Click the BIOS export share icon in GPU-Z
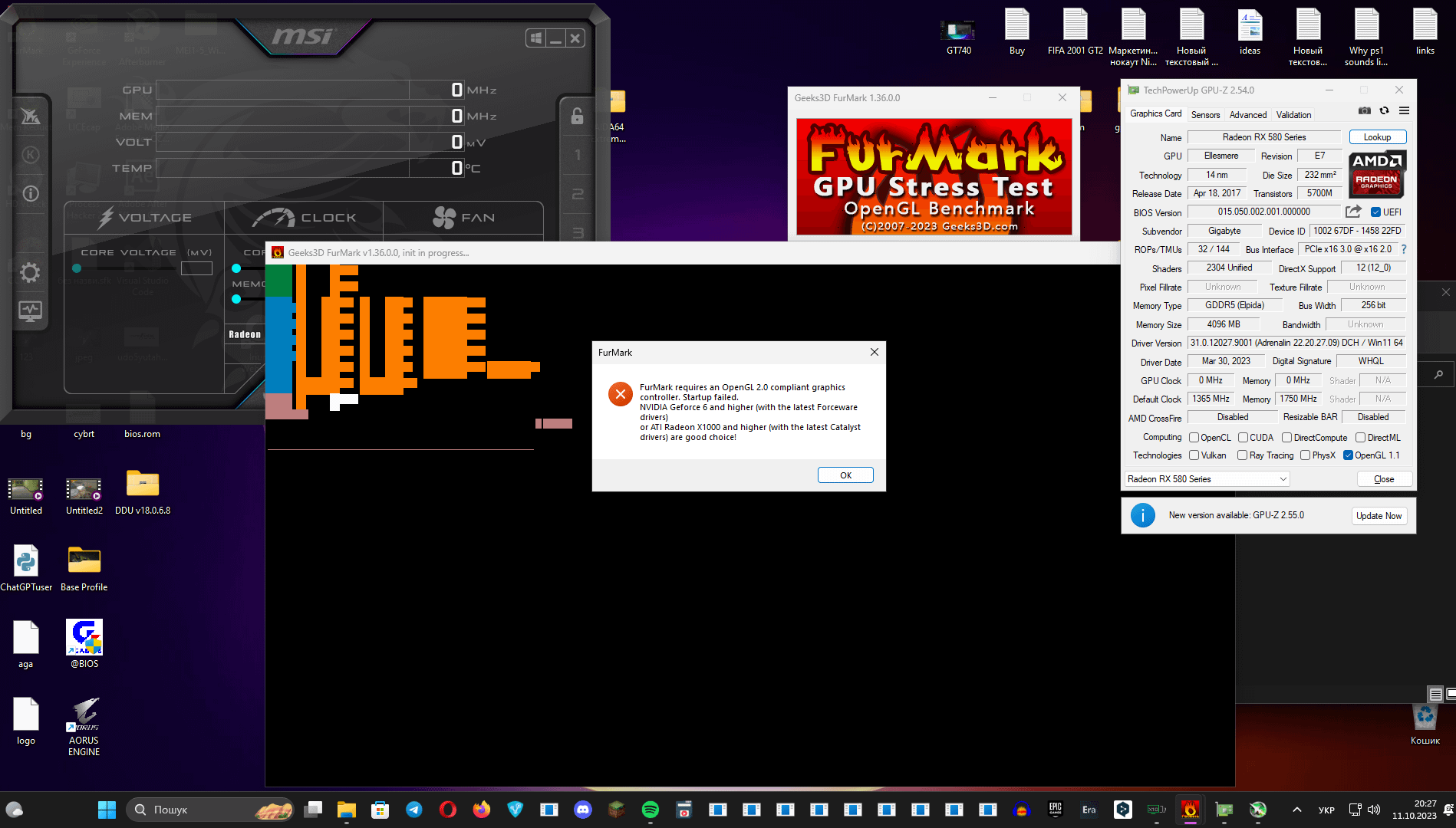The width and height of the screenshot is (1456, 828). [1354, 212]
